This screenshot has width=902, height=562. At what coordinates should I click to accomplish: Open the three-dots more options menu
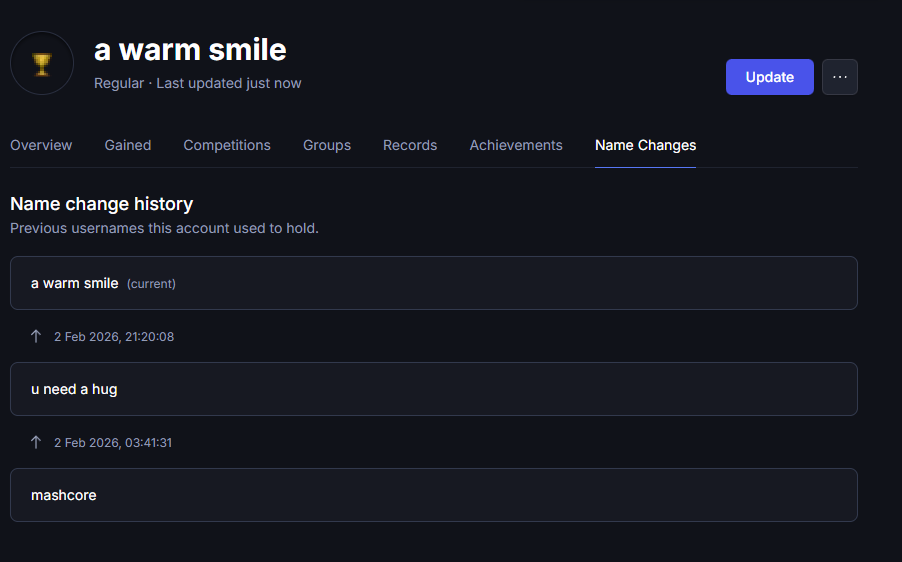coord(839,77)
